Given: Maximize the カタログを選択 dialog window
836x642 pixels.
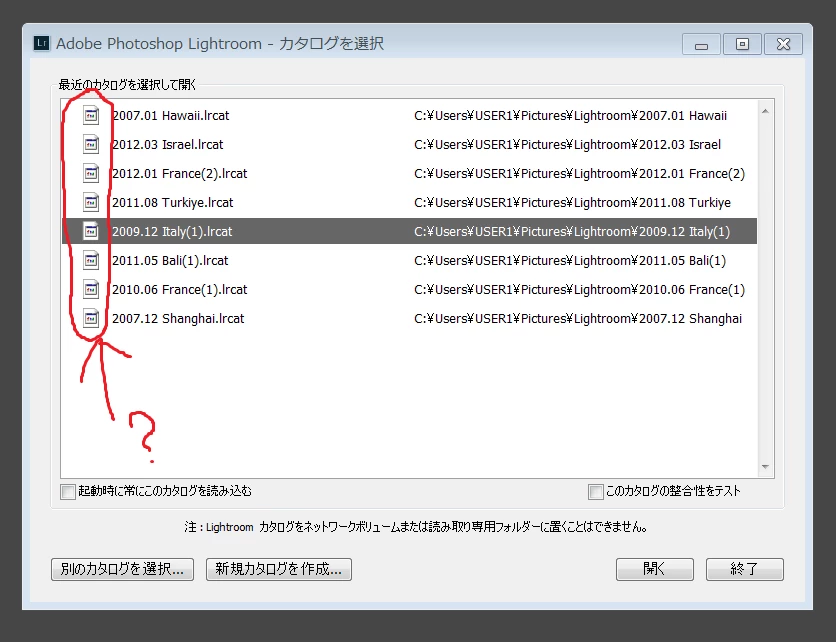Looking at the screenshot, I should 742,44.
